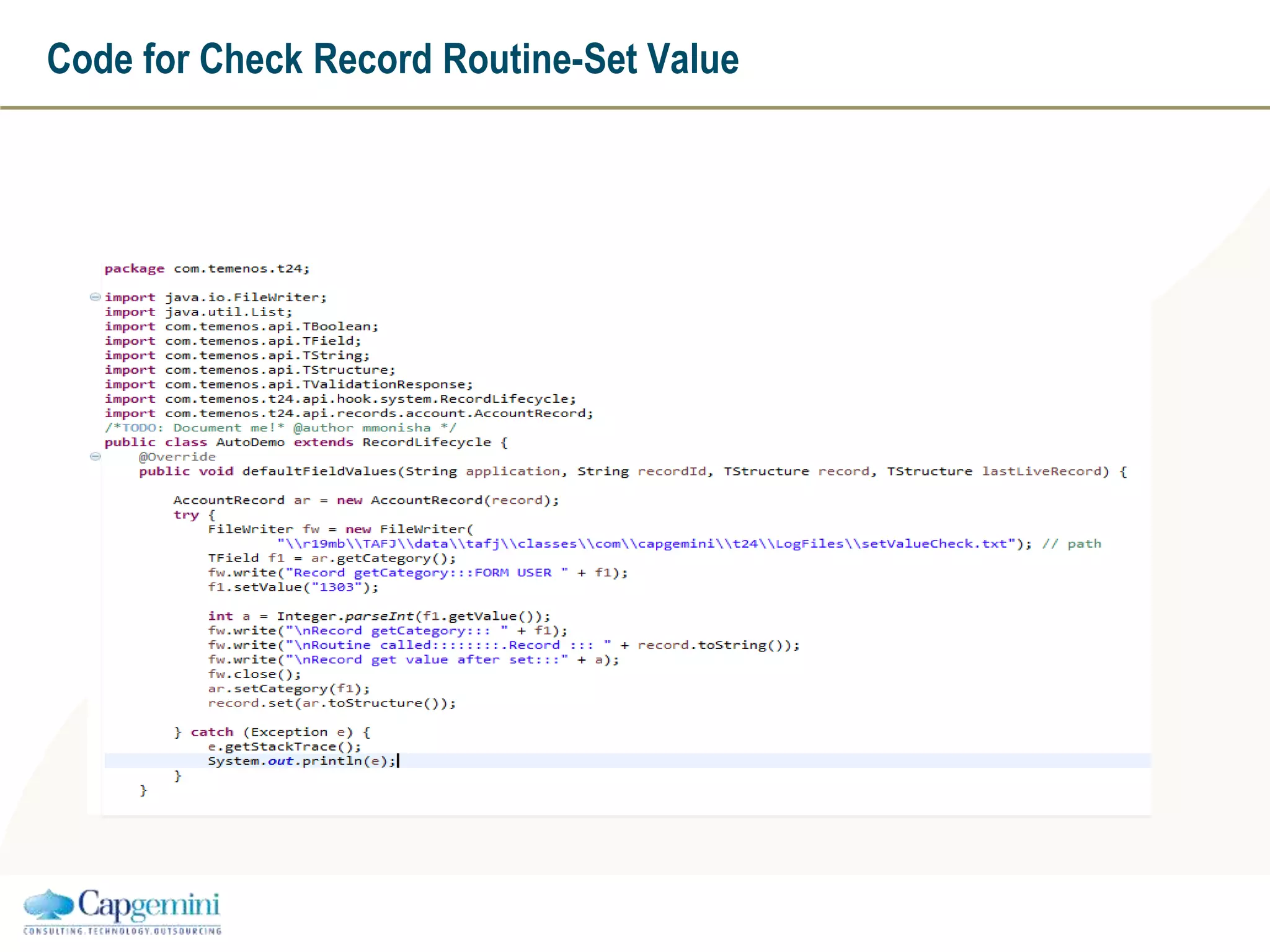Place cursor on package com.temenos.t24 line

206,268
